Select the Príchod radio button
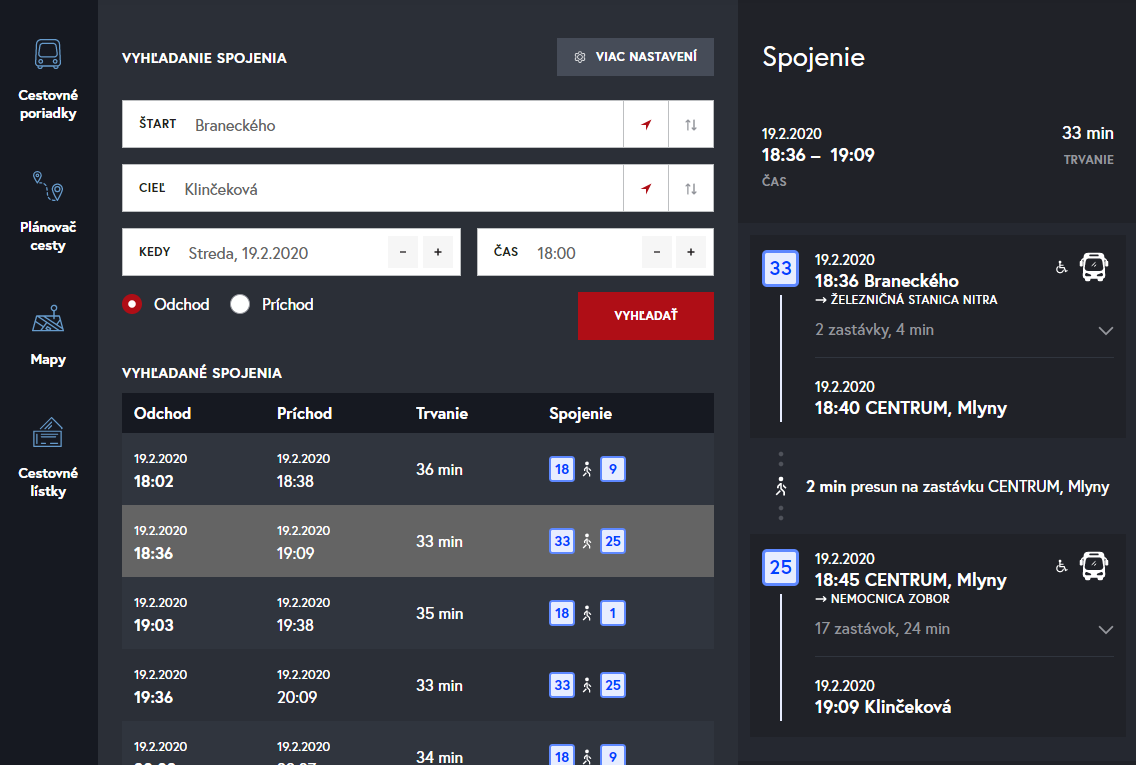The height and width of the screenshot is (765, 1136). pyautogui.click(x=240, y=304)
